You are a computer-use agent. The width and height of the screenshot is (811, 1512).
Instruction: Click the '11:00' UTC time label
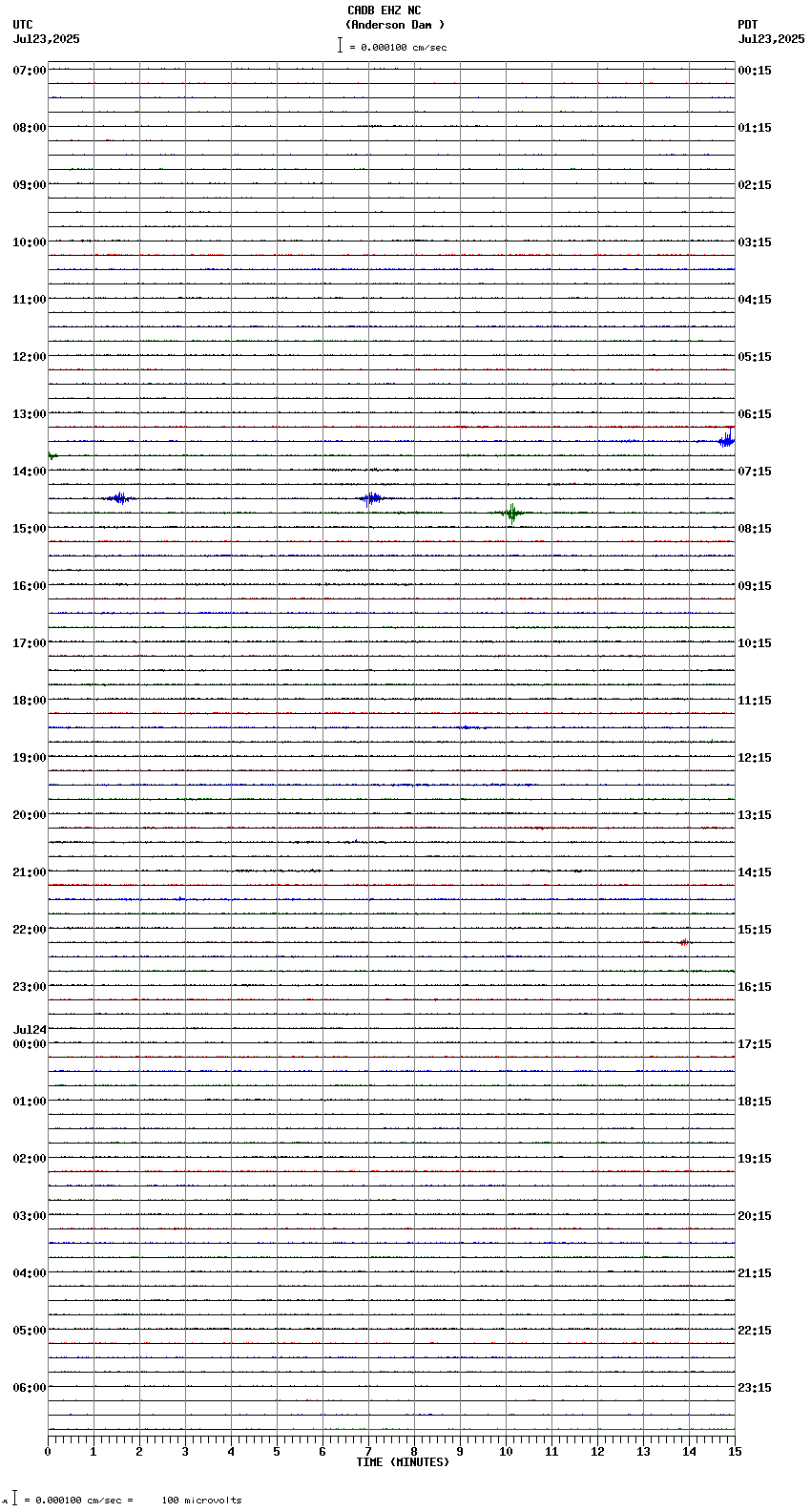click(x=30, y=300)
